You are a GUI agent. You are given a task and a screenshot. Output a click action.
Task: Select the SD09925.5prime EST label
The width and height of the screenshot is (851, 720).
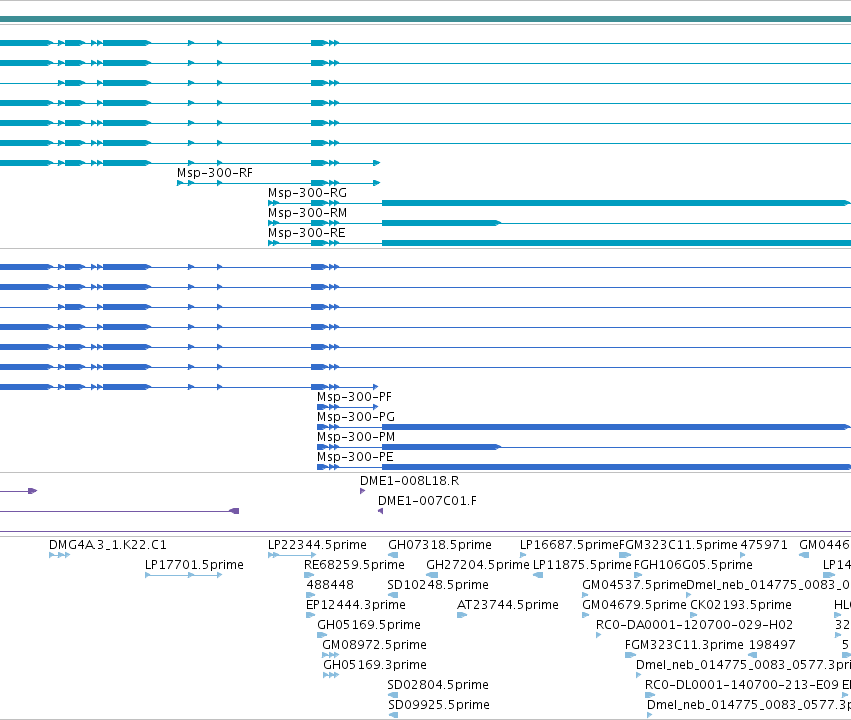tap(439, 706)
